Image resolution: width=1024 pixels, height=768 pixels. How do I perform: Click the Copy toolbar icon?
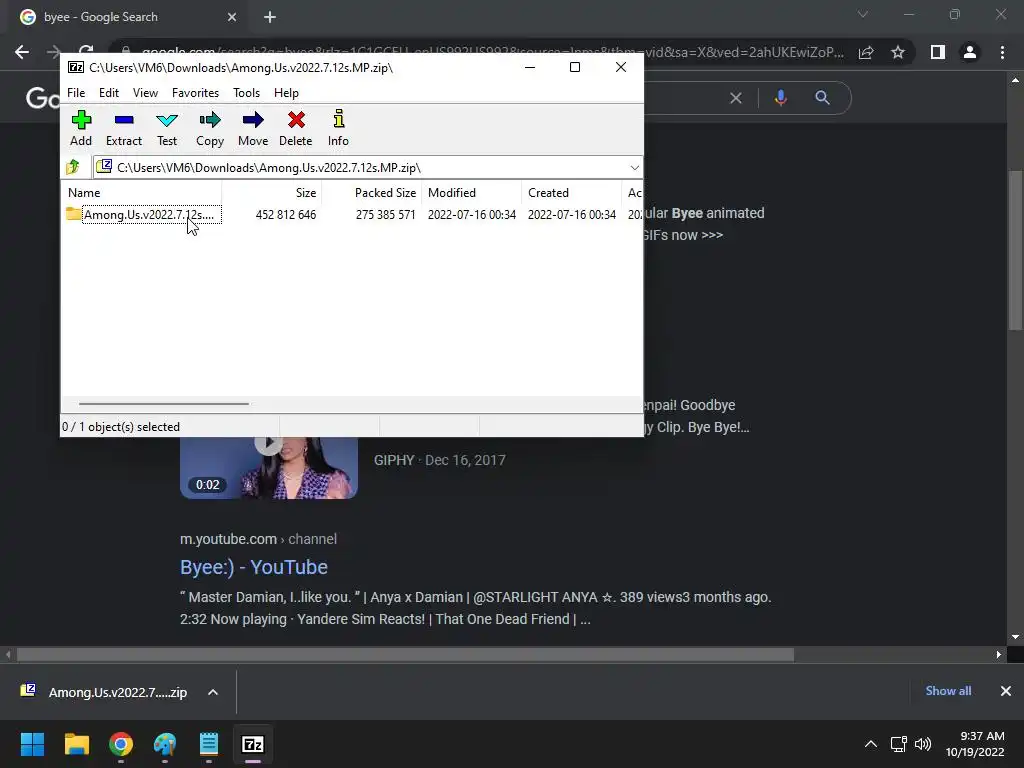coord(210,128)
